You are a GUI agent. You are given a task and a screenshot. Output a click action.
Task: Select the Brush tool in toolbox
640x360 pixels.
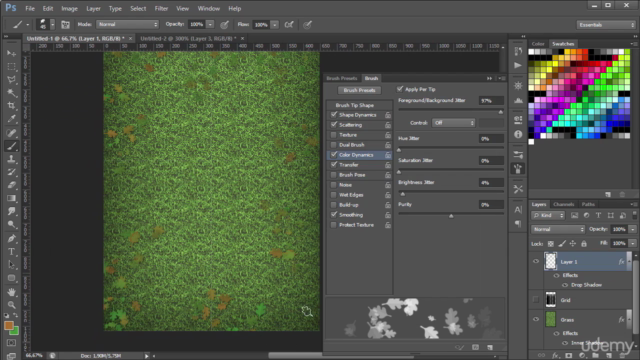pyautogui.click(x=11, y=146)
